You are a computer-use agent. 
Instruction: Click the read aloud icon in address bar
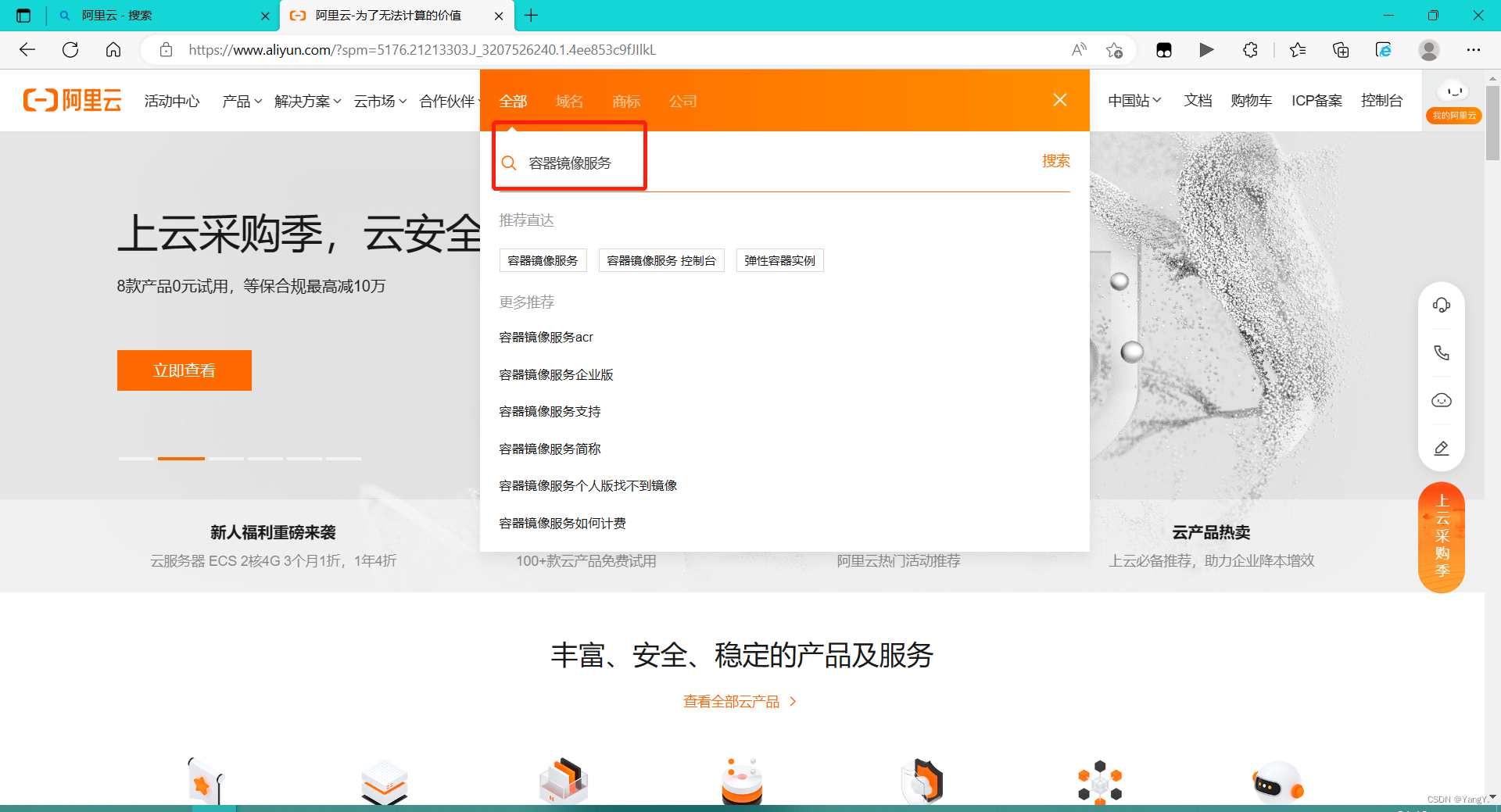point(1078,49)
